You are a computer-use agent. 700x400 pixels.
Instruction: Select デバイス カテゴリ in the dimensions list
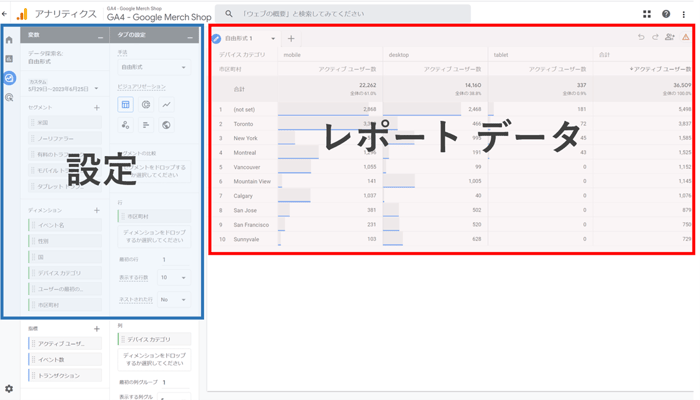tap(65, 273)
